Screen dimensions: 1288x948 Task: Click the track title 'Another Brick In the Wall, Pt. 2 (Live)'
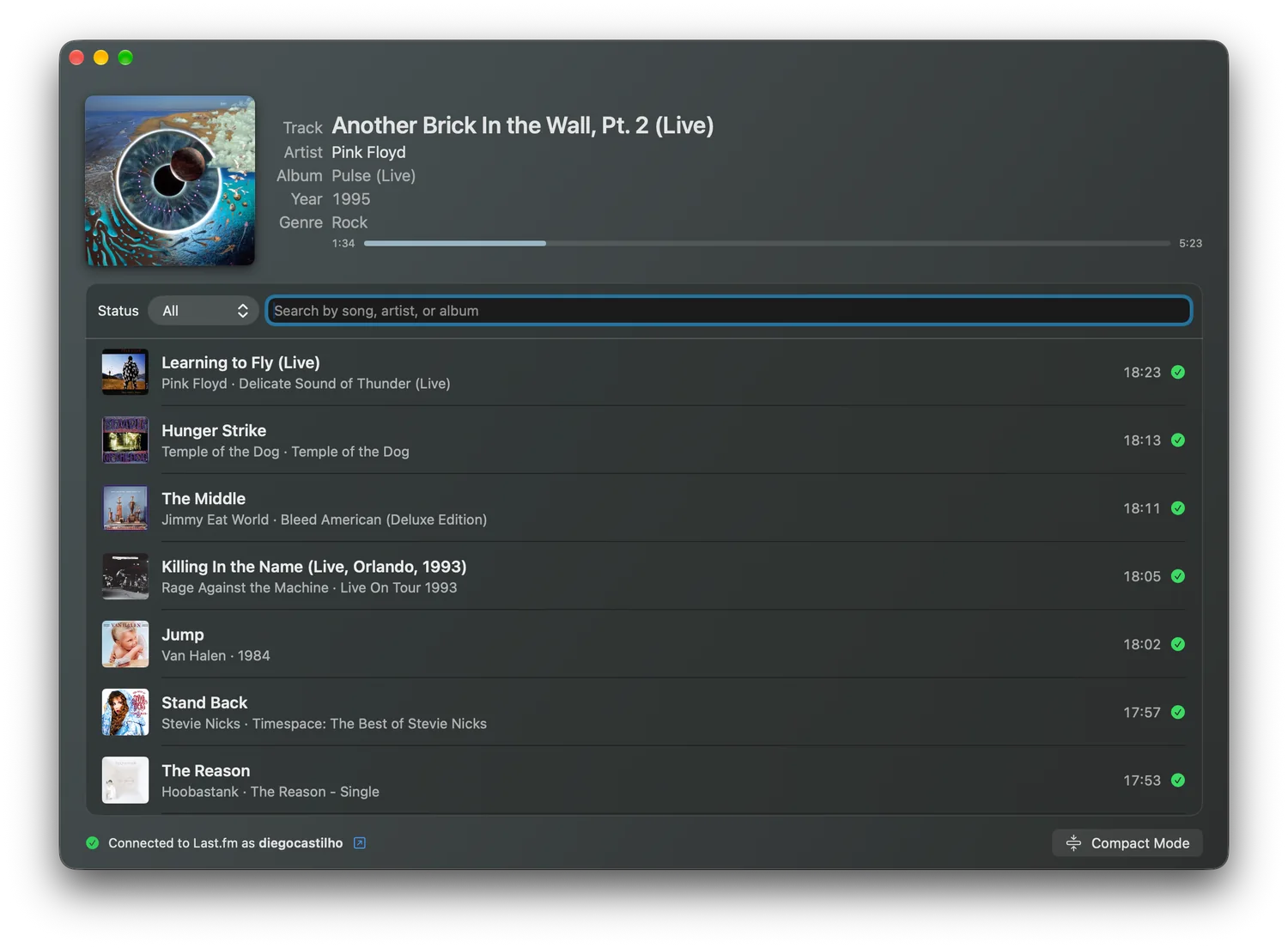coord(523,125)
